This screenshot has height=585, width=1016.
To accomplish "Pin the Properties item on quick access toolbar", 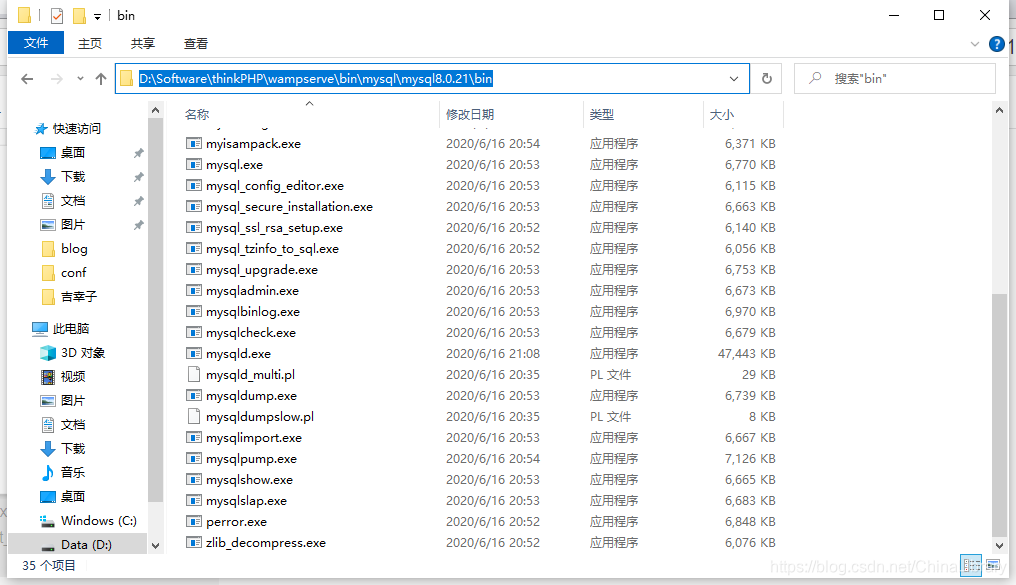I will coord(57,15).
